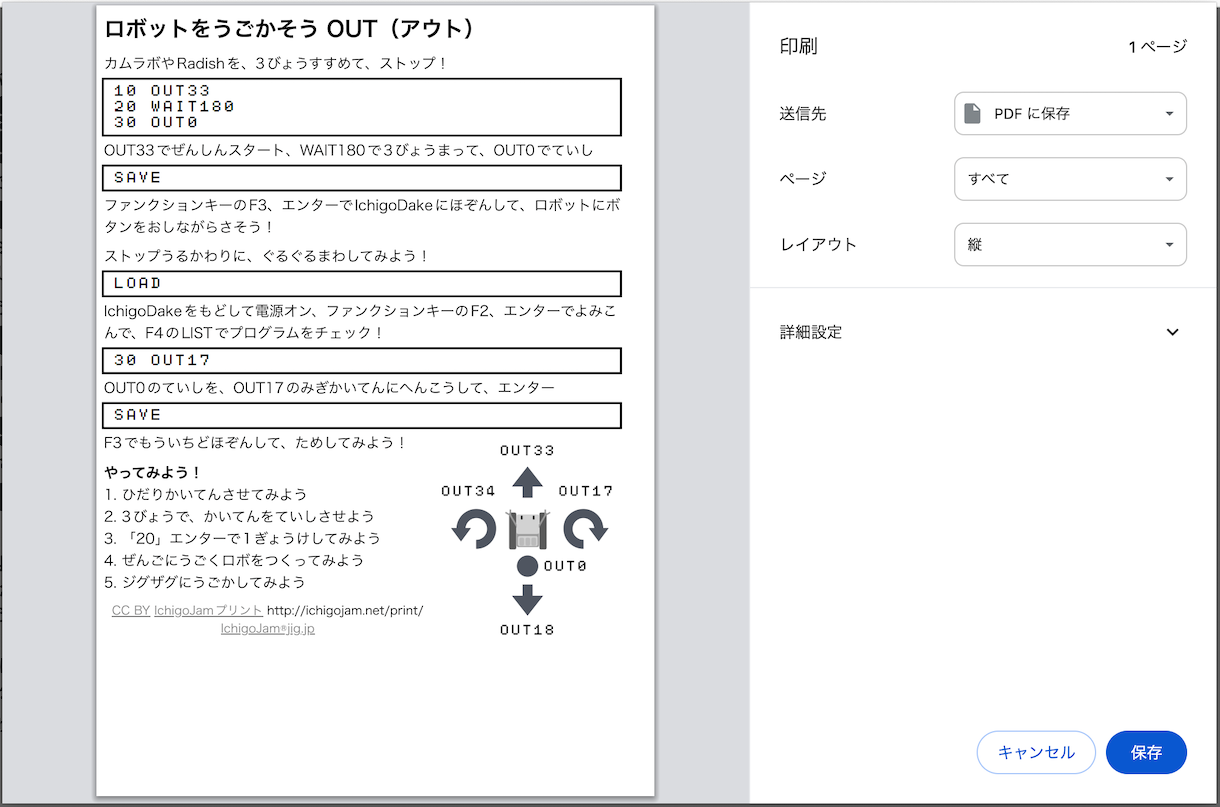
Task: Open the 送信先 destination dropdown
Action: 1070,113
